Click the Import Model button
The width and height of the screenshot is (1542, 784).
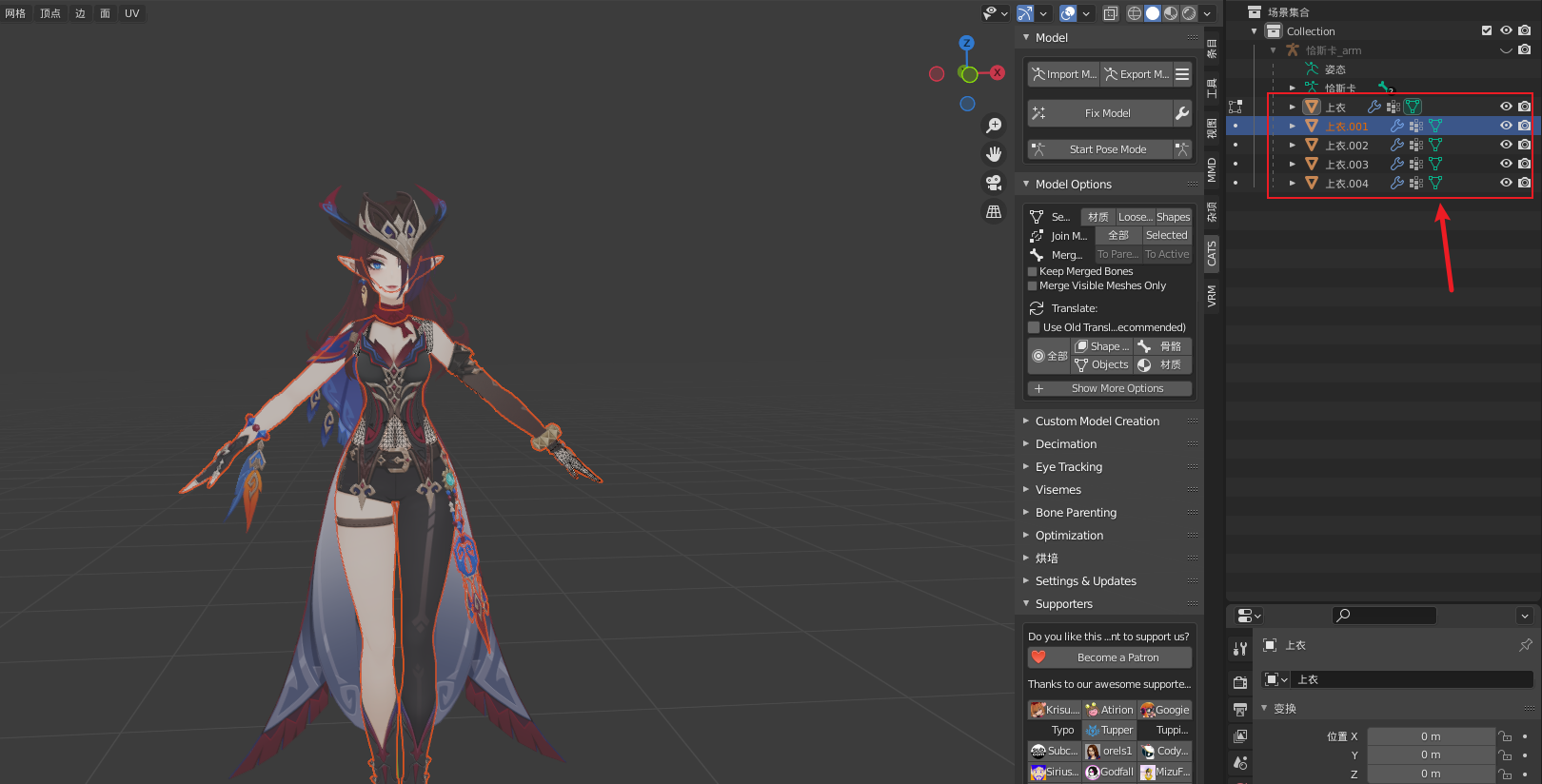pyautogui.click(x=1063, y=74)
